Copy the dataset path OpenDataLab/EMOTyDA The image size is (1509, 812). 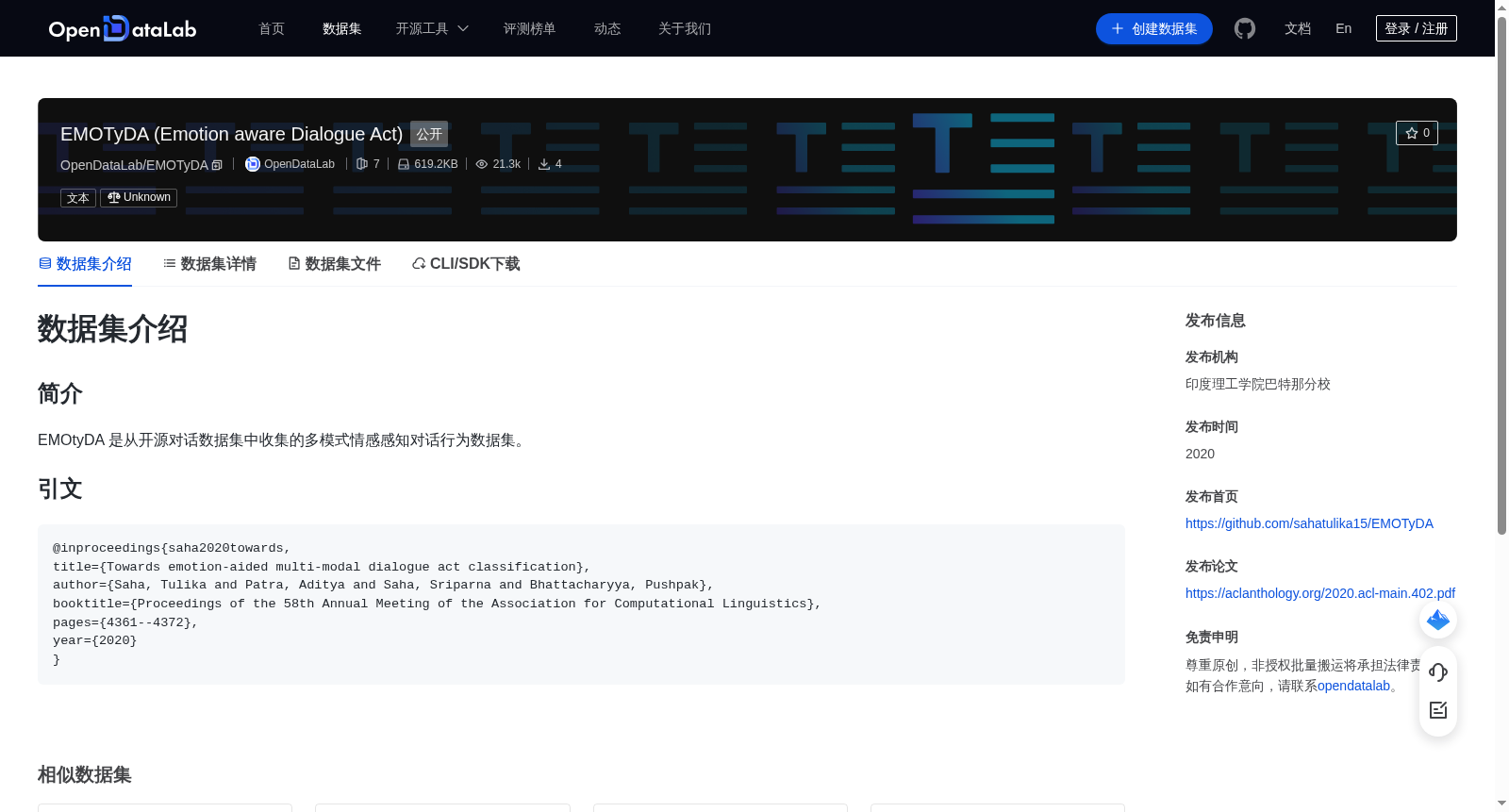point(217,165)
